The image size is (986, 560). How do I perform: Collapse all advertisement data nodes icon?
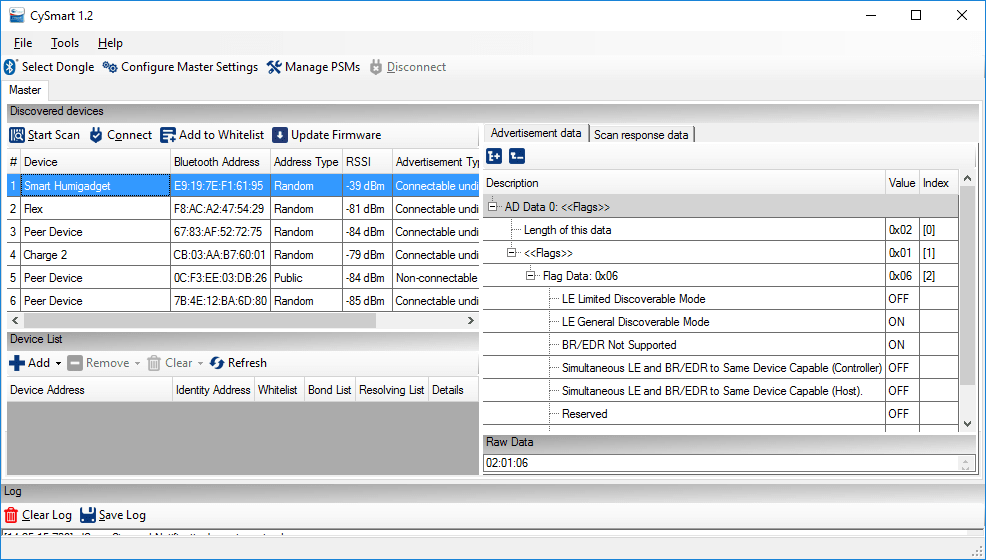pyautogui.click(x=517, y=156)
